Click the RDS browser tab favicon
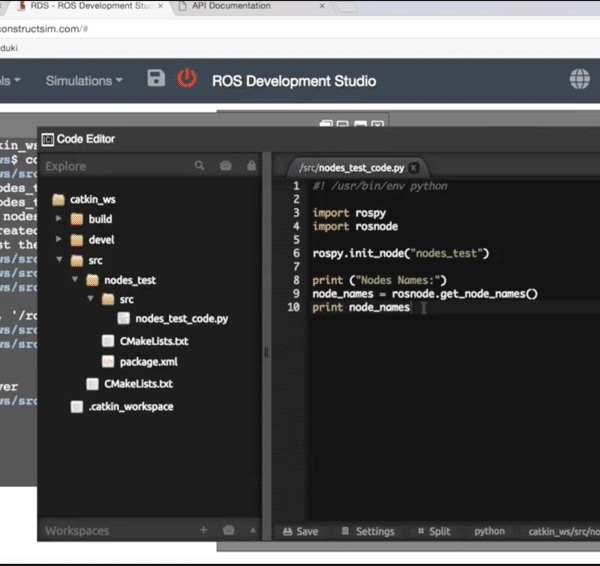Viewport: 600px width, 566px height. pyautogui.click(x=22, y=6)
